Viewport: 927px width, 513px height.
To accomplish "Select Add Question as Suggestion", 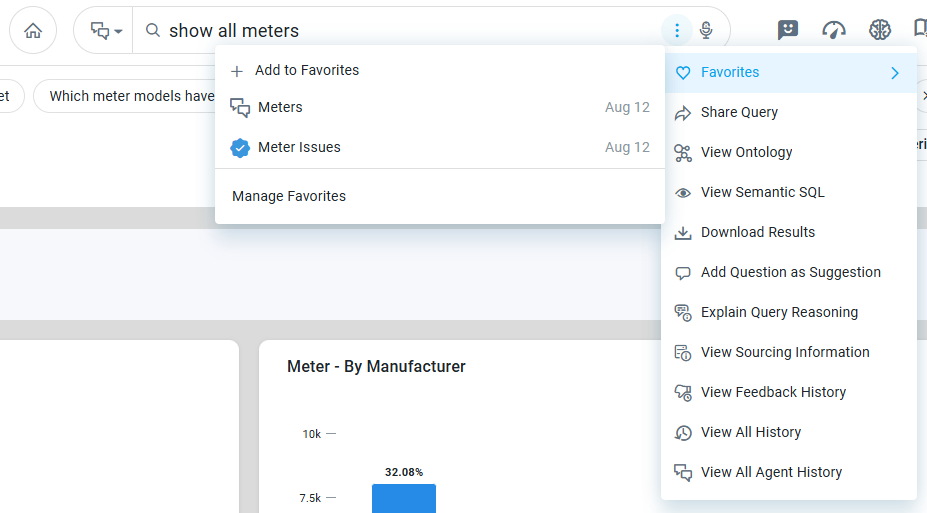I will (x=791, y=272).
